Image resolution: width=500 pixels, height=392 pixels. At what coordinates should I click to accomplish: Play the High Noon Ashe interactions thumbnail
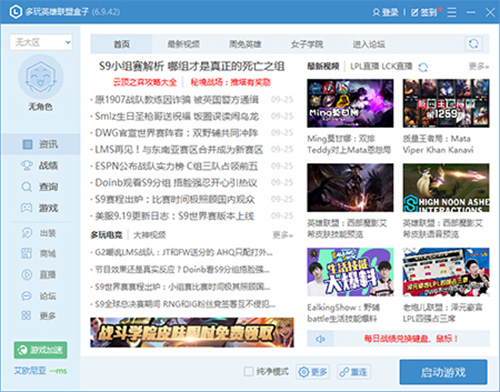pyautogui.click(x=446, y=187)
